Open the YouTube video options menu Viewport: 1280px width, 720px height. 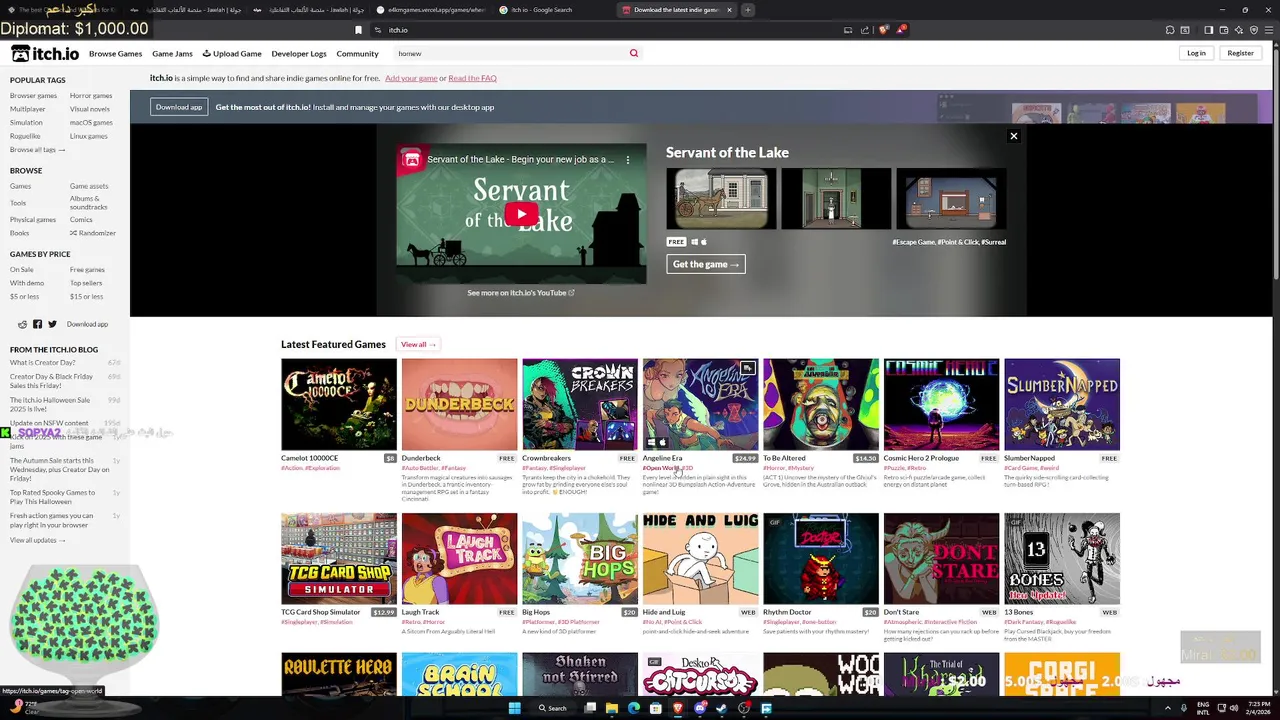628,159
